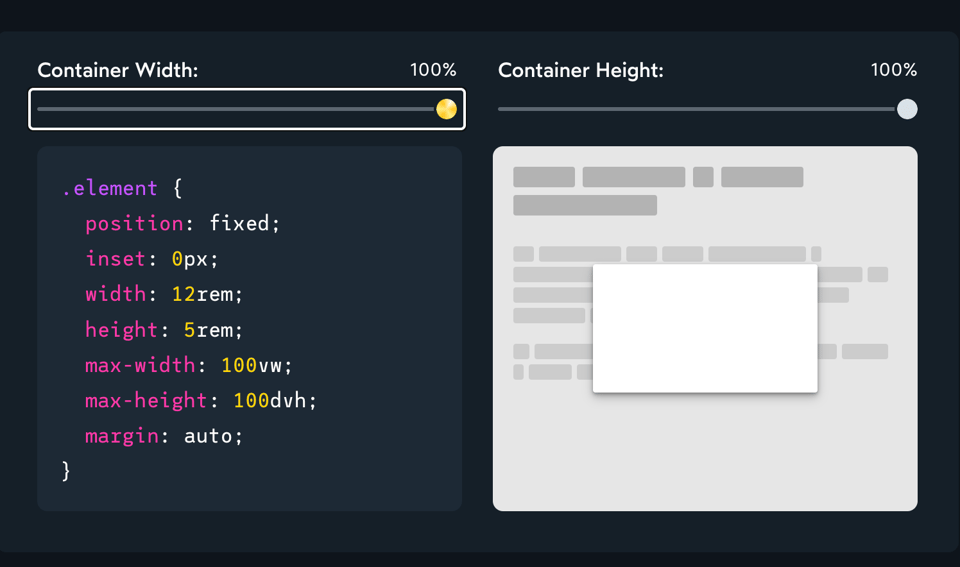The image size is (960, 567).
Task: Click the 'width: 12rem;' code line
Action: click(x=164, y=295)
